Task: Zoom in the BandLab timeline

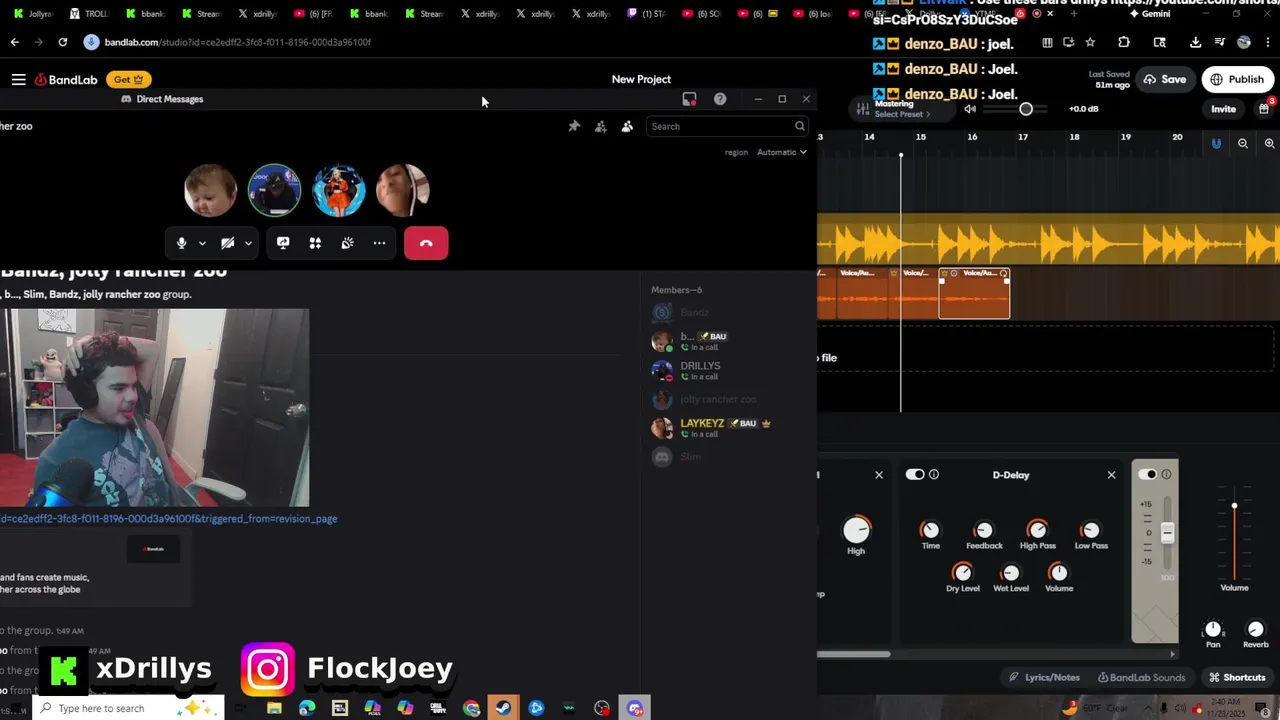Action: (x=1269, y=144)
